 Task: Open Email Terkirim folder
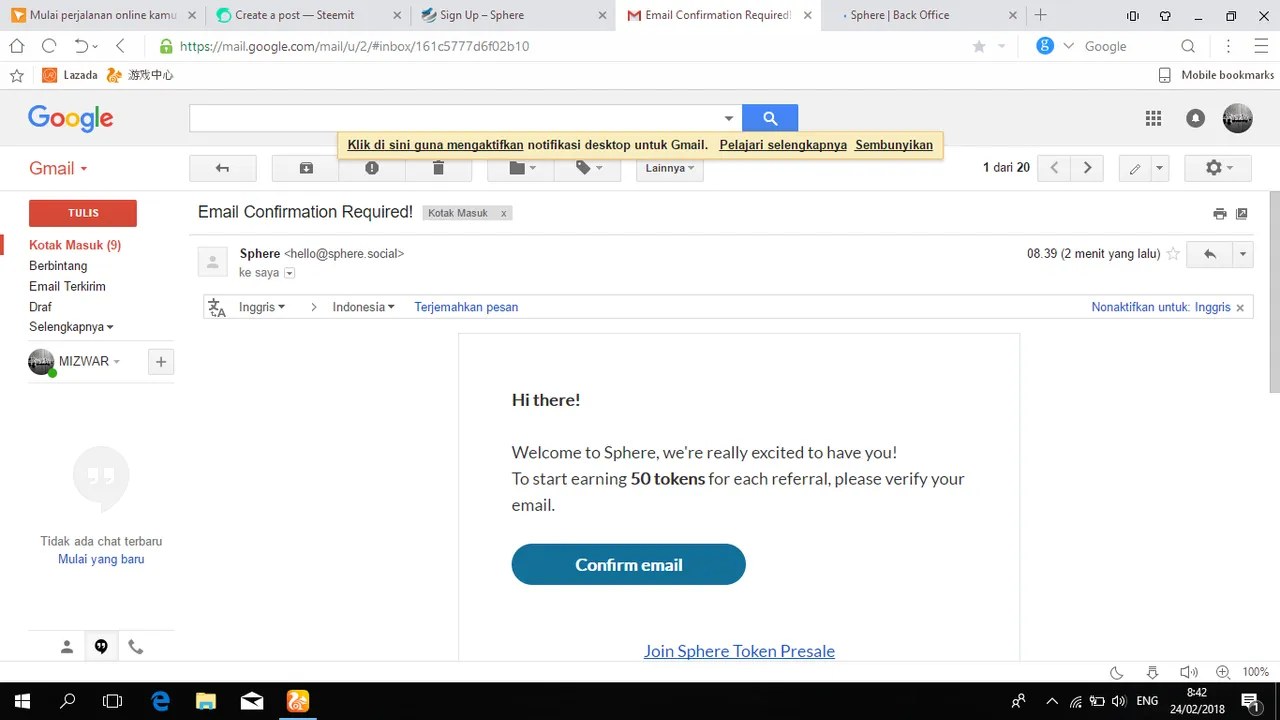[x=67, y=286]
